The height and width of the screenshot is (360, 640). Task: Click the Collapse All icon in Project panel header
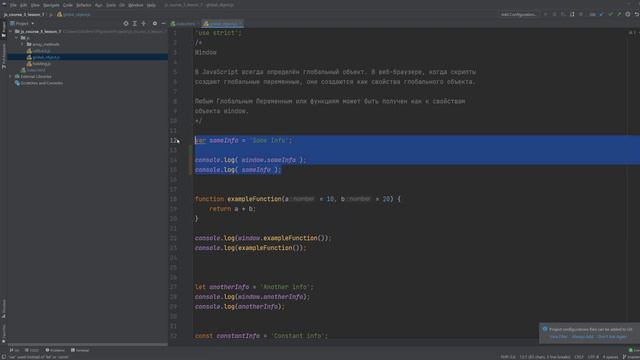(144, 24)
